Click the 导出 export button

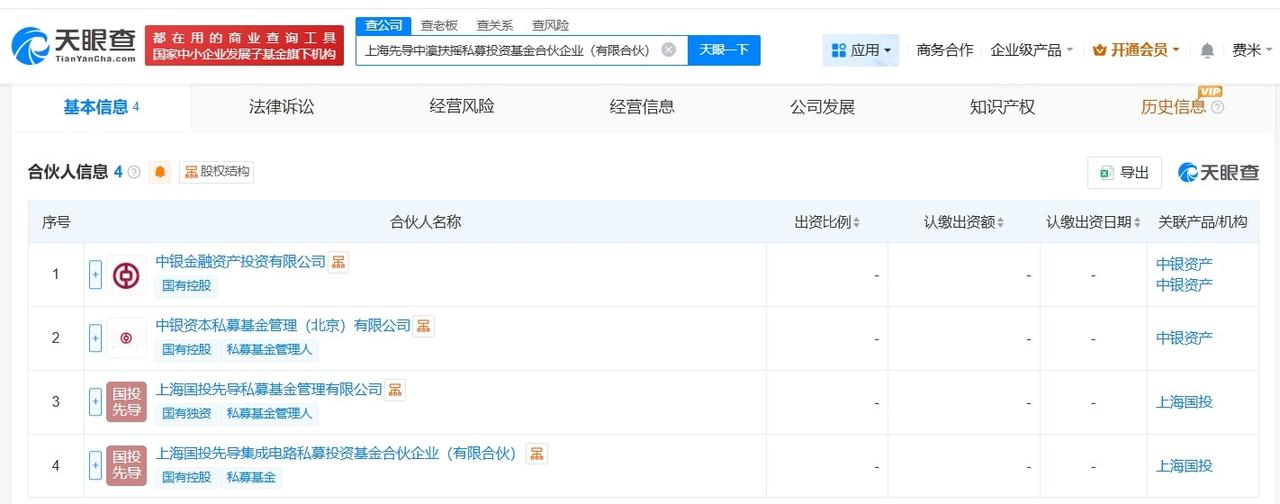pos(1124,173)
